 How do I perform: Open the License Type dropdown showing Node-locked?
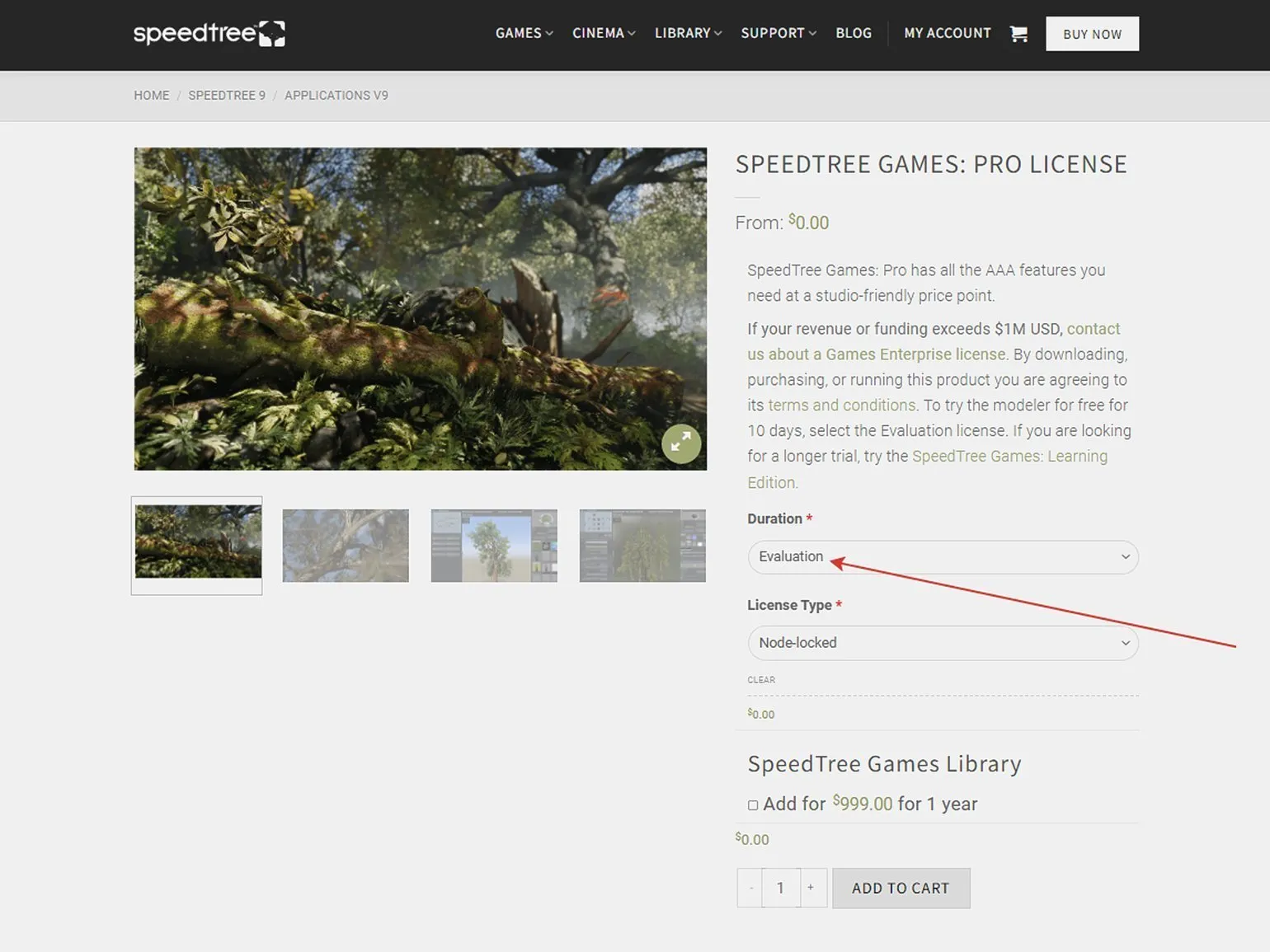click(943, 643)
